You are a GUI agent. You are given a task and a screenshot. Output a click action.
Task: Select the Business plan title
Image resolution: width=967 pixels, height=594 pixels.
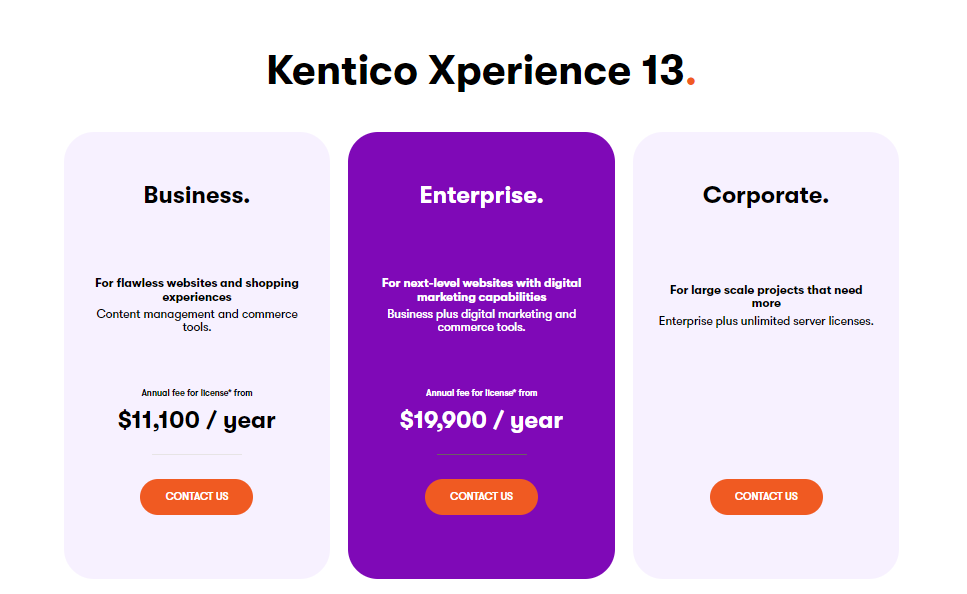pos(196,195)
